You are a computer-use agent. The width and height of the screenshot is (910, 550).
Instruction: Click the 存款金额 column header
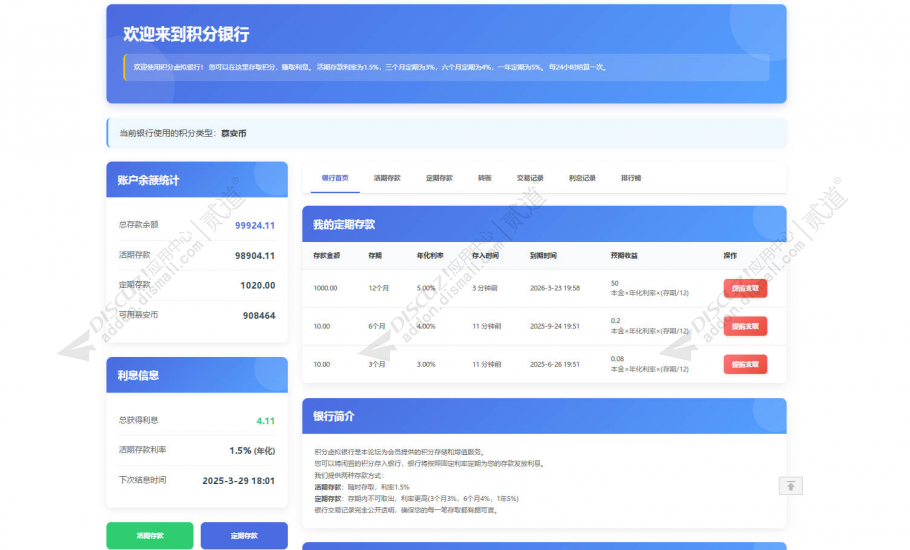[327, 255]
